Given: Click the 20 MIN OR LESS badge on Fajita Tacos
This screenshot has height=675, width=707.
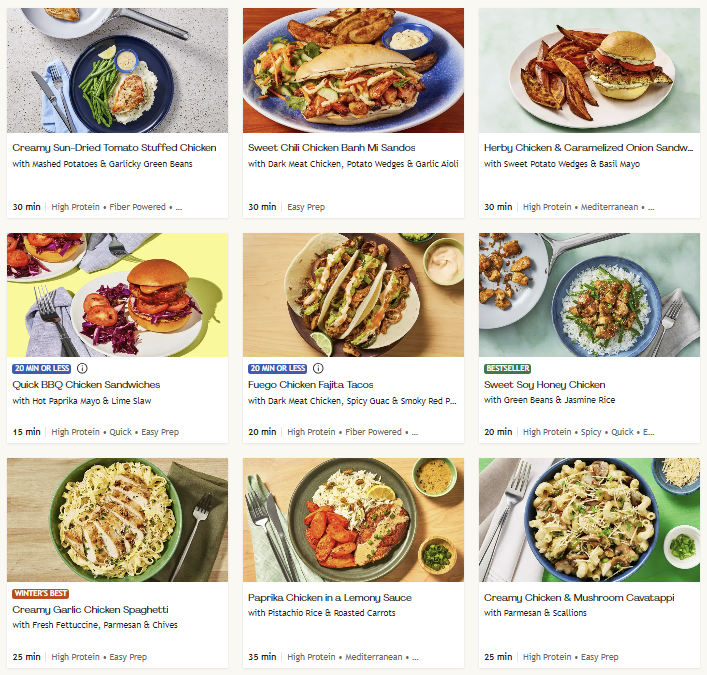Looking at the screenshot, I should pyautogui.click(x=277, y=368).
